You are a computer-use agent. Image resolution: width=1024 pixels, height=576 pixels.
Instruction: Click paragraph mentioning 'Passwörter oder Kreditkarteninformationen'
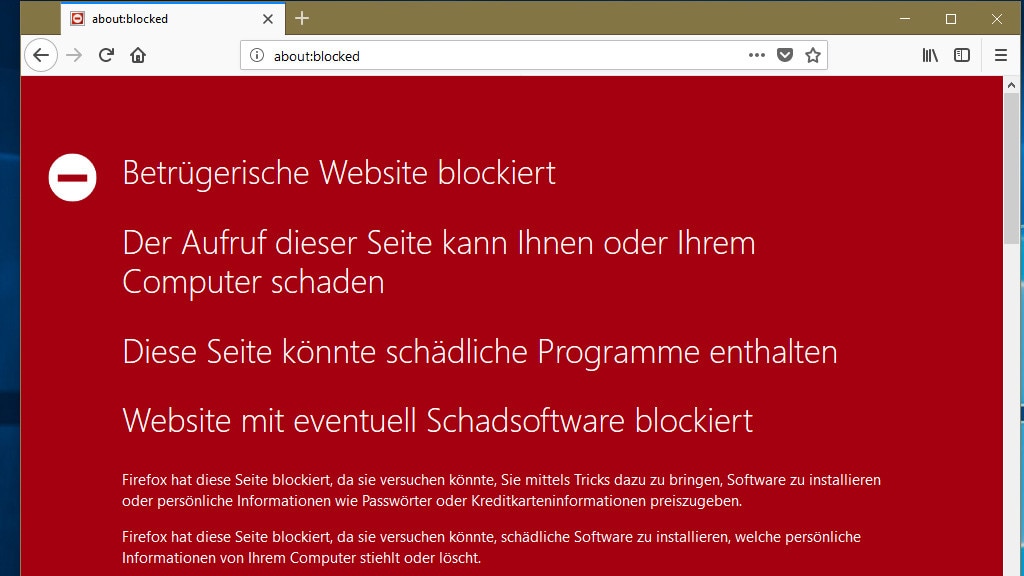coord(501,490)
